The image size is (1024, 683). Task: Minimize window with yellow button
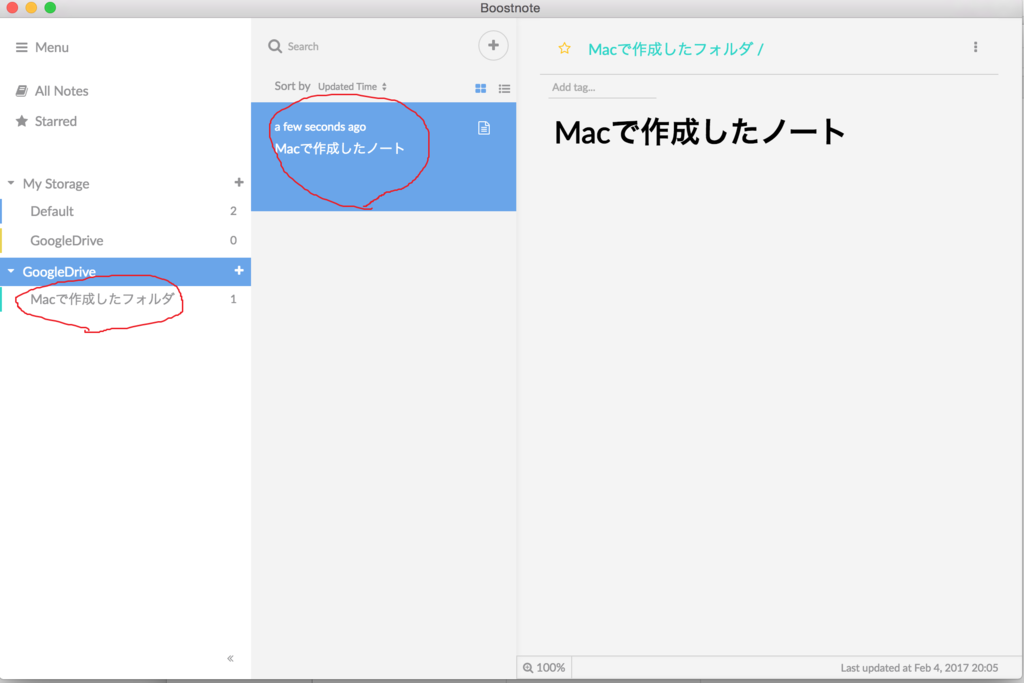pos(31,8)
